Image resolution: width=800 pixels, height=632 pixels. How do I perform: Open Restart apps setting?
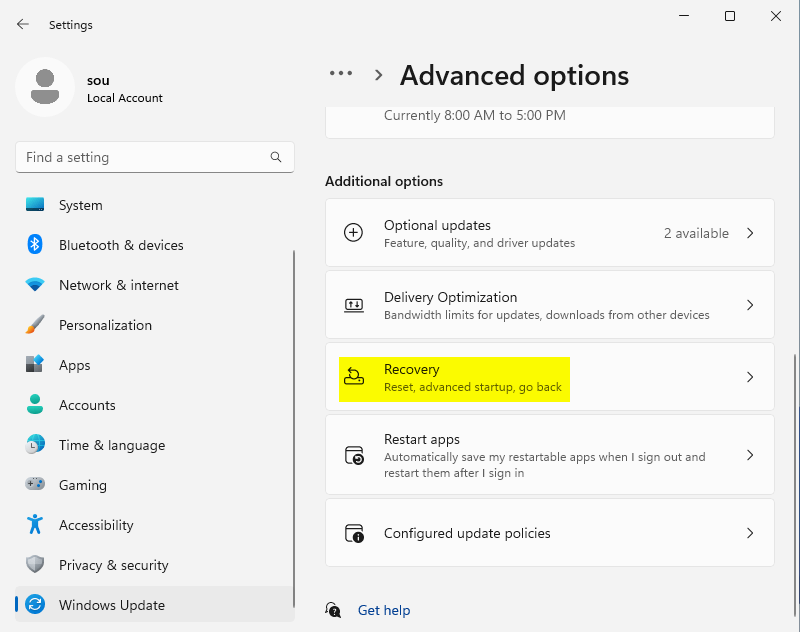(x=549, y=454)
